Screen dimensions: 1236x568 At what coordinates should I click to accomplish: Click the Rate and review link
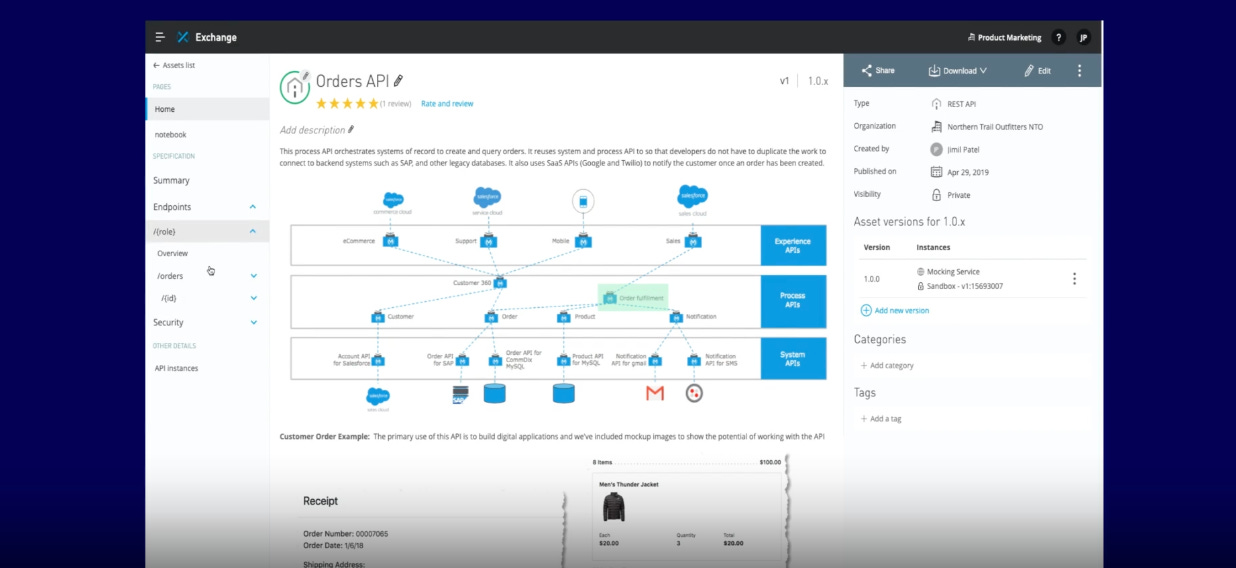click(x=447, y=103)
